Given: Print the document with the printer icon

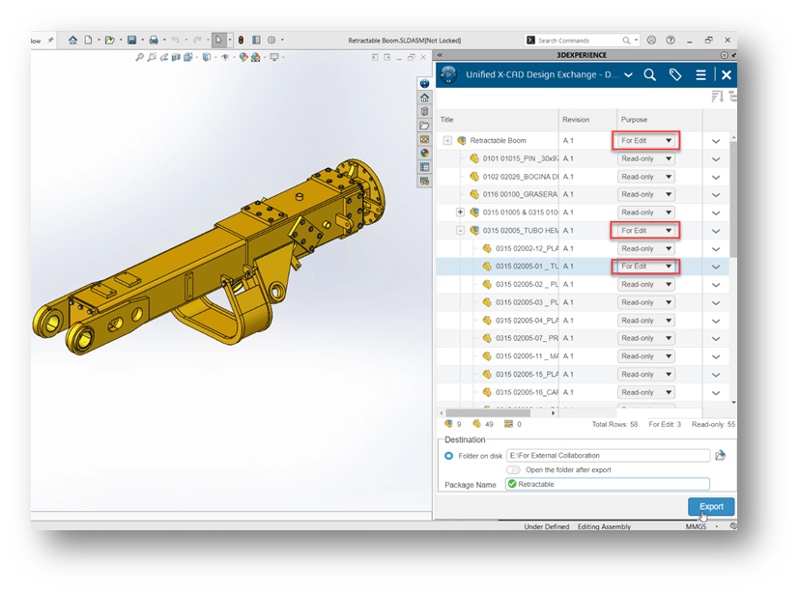Looking at the screenshot, I should pos(154,40).
